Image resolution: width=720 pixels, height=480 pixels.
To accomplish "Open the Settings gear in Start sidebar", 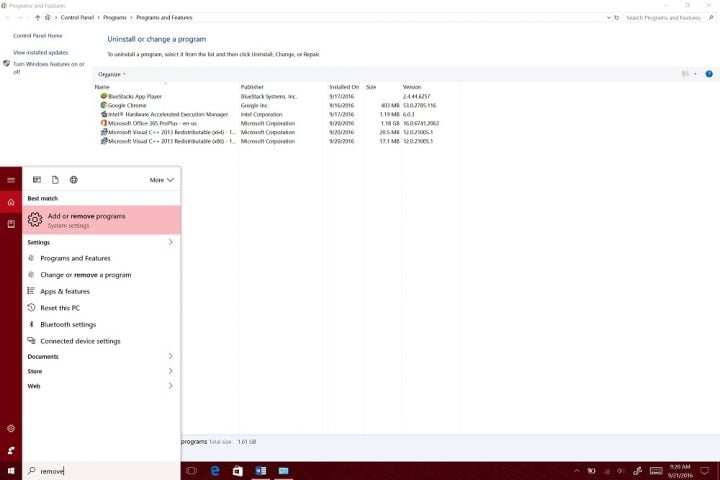I will (11, 429).
